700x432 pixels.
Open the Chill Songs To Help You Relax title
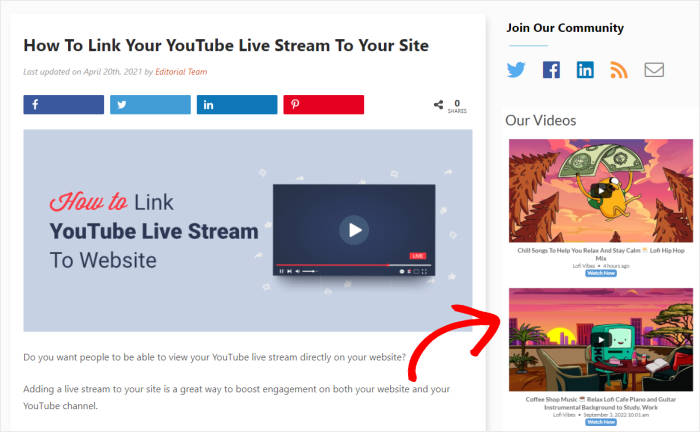(601, 254)
